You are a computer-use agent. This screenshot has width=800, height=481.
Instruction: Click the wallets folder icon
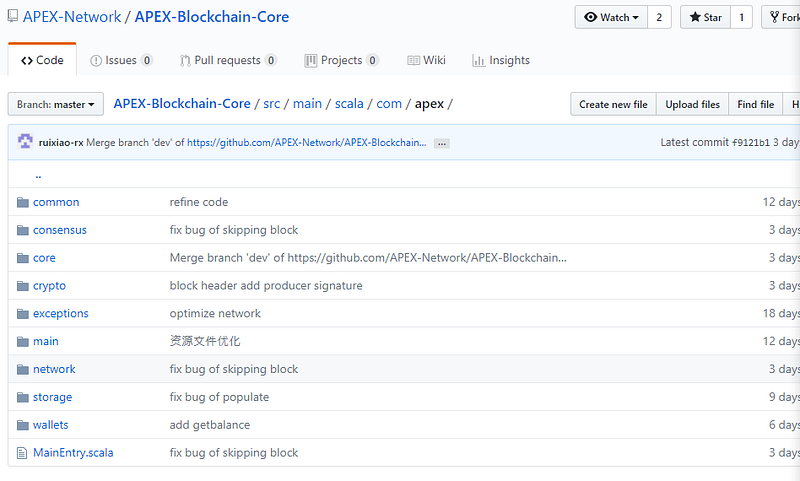(22, 425)
